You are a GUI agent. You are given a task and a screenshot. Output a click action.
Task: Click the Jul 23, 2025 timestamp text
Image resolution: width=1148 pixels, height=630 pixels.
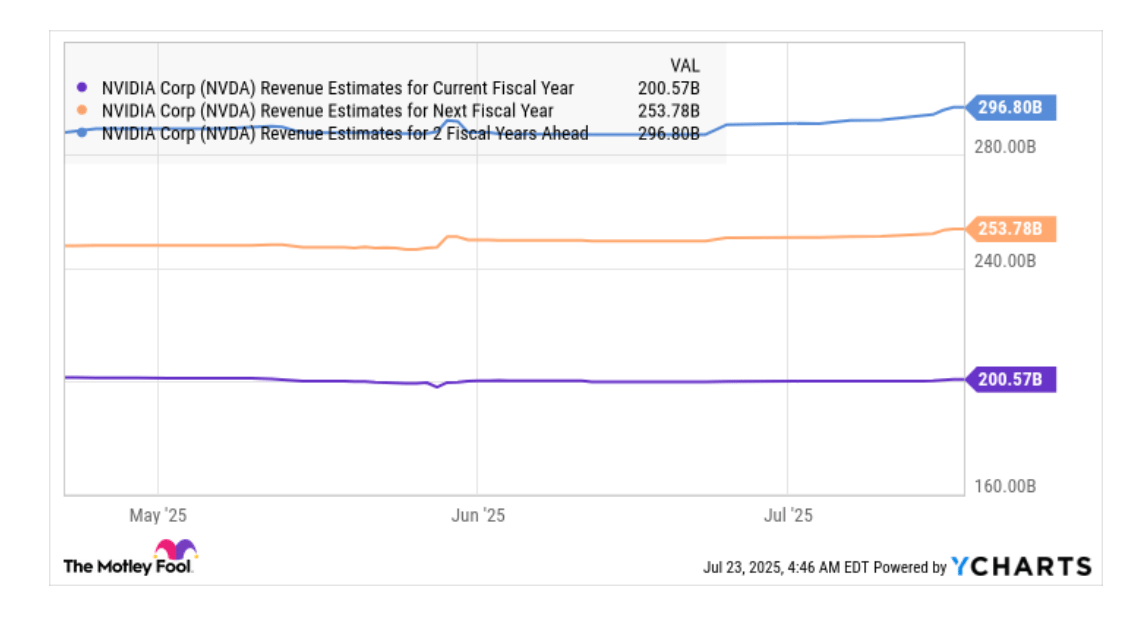pyautogui.click(x=786, y=568)
